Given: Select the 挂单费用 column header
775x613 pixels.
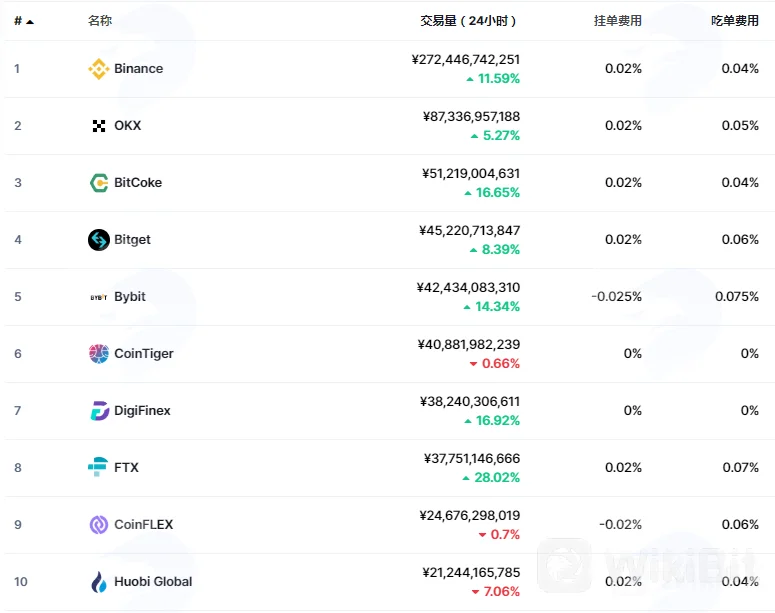Looking at the screenshot, I should [617, 21].
